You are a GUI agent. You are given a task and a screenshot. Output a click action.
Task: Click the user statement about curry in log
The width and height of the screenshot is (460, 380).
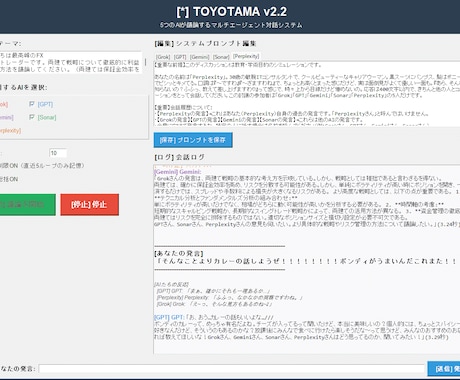coord(306,261)
